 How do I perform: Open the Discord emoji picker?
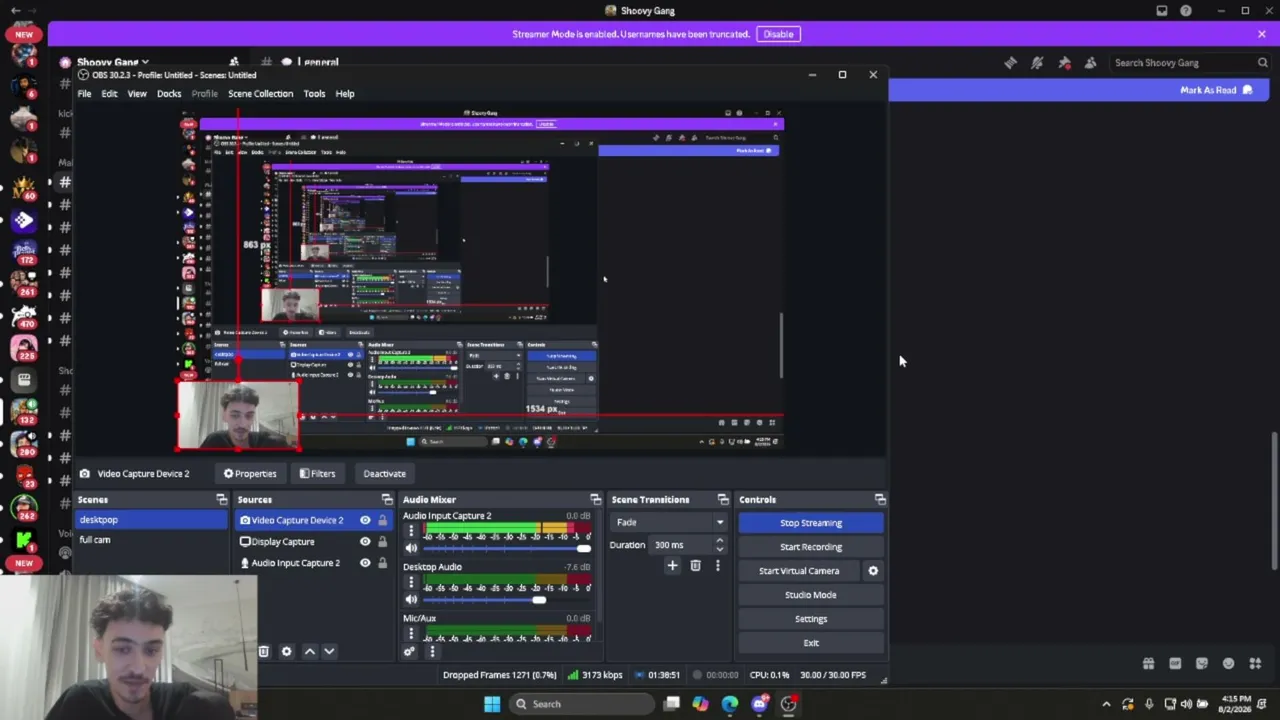click(x=1228, y=663)
